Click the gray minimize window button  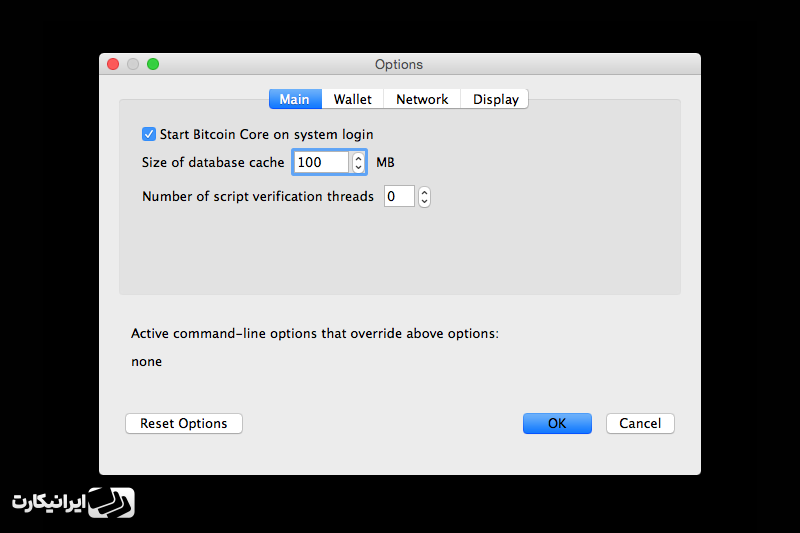[133, 64]
